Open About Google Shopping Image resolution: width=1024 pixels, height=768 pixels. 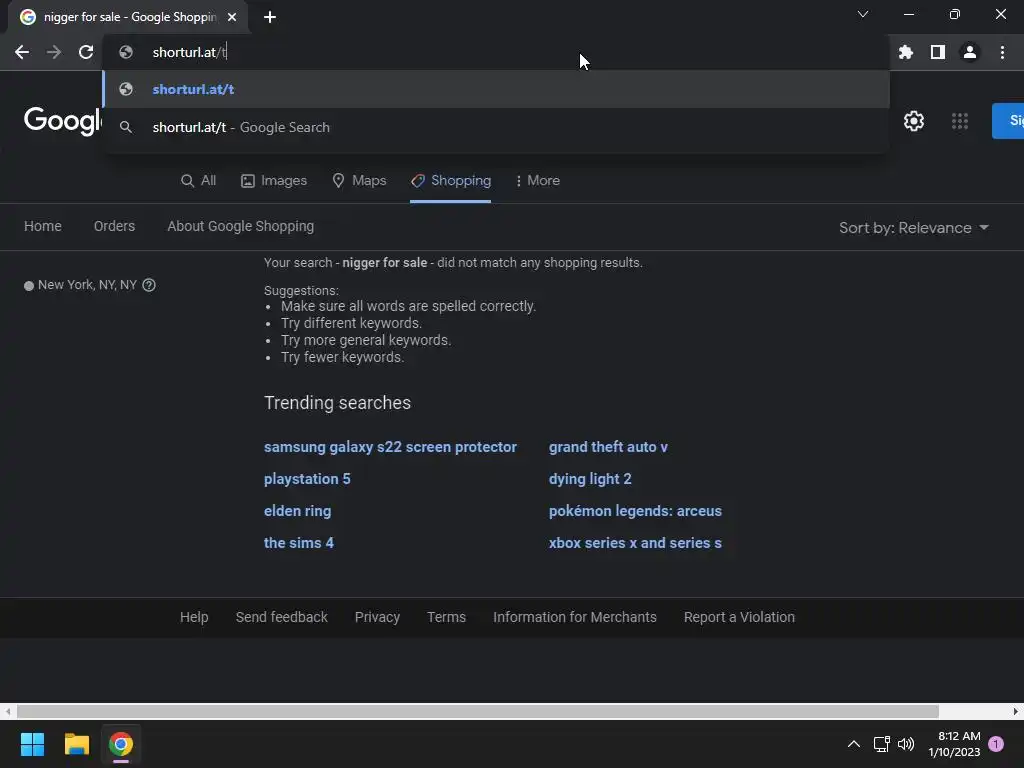[240, 226]
